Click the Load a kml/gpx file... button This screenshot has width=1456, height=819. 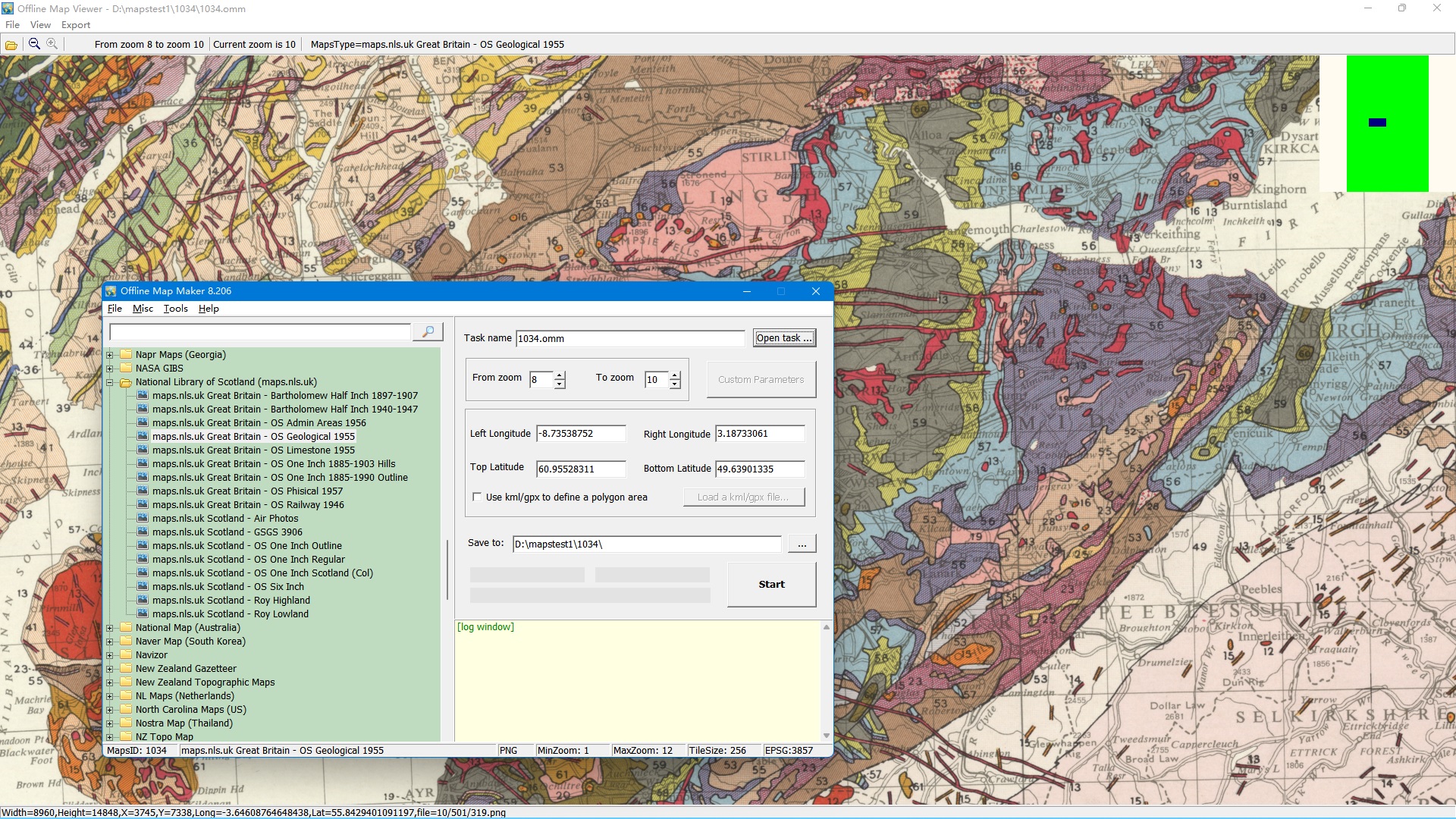742,497
